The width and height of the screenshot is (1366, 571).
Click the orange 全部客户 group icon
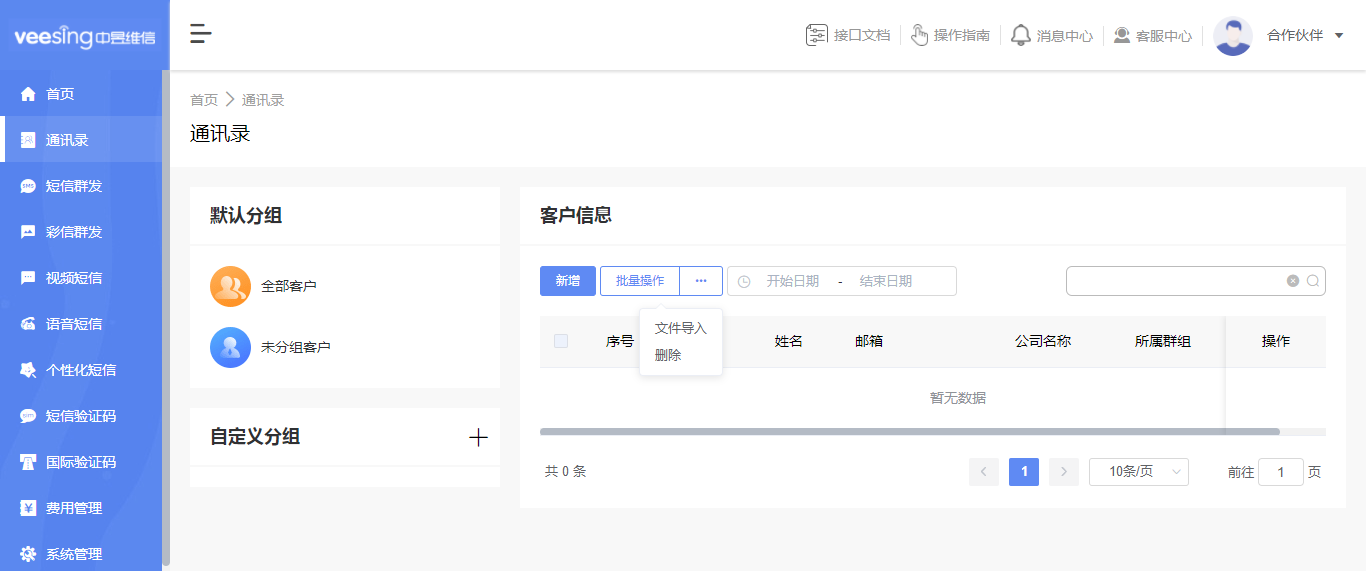(230, 286)
